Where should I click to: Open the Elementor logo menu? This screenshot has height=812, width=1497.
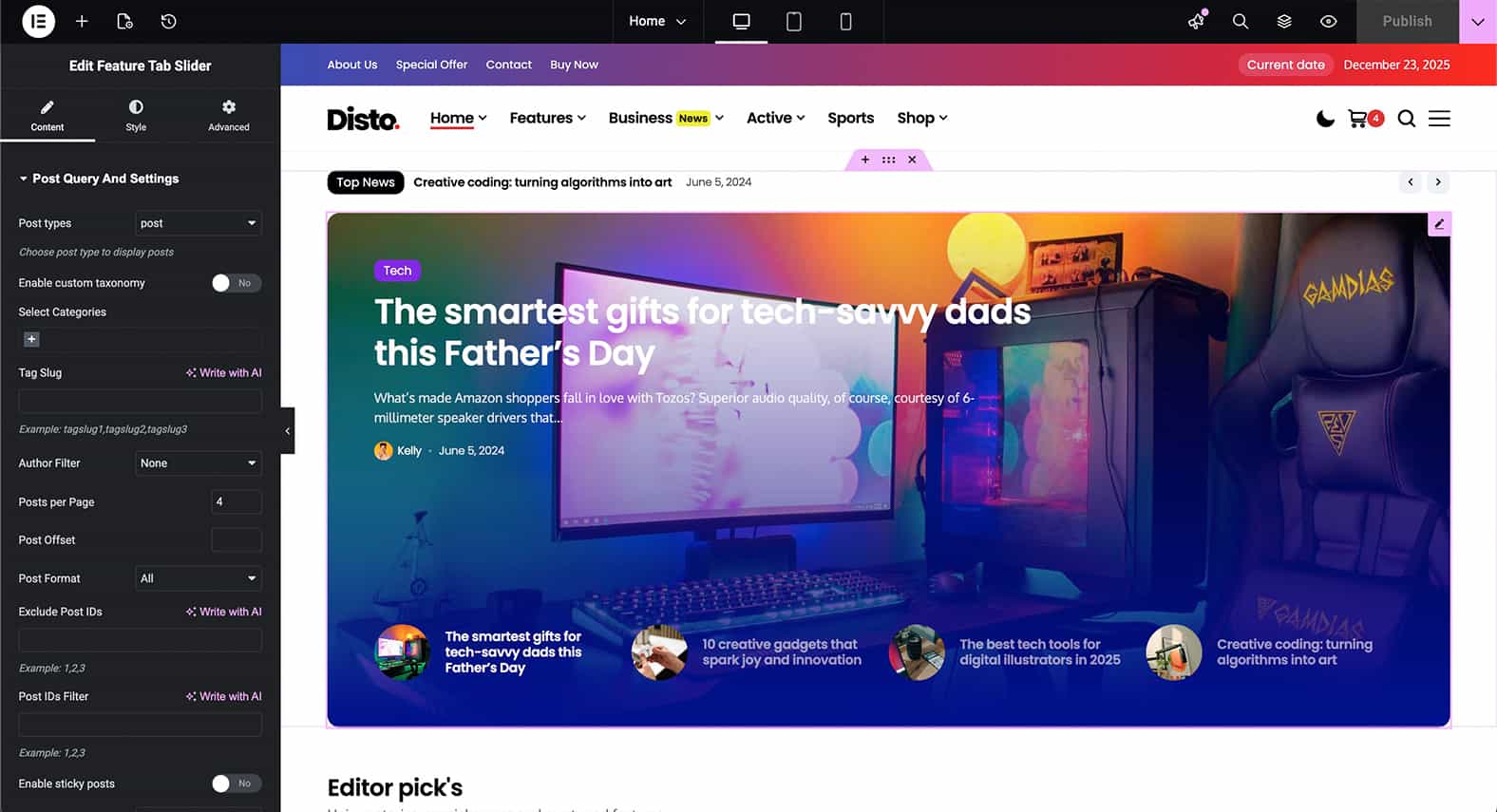(x=38, y=21)
